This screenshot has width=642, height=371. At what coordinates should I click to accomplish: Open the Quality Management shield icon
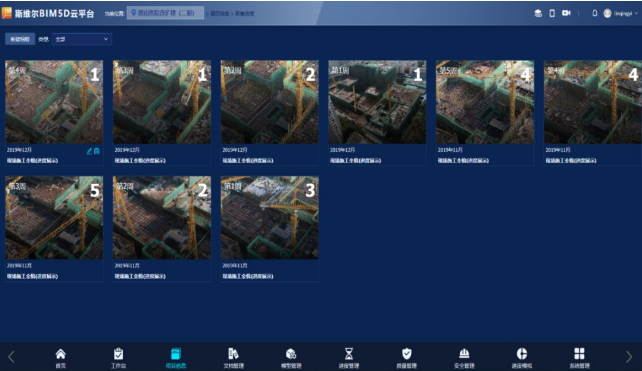point(407,354)
